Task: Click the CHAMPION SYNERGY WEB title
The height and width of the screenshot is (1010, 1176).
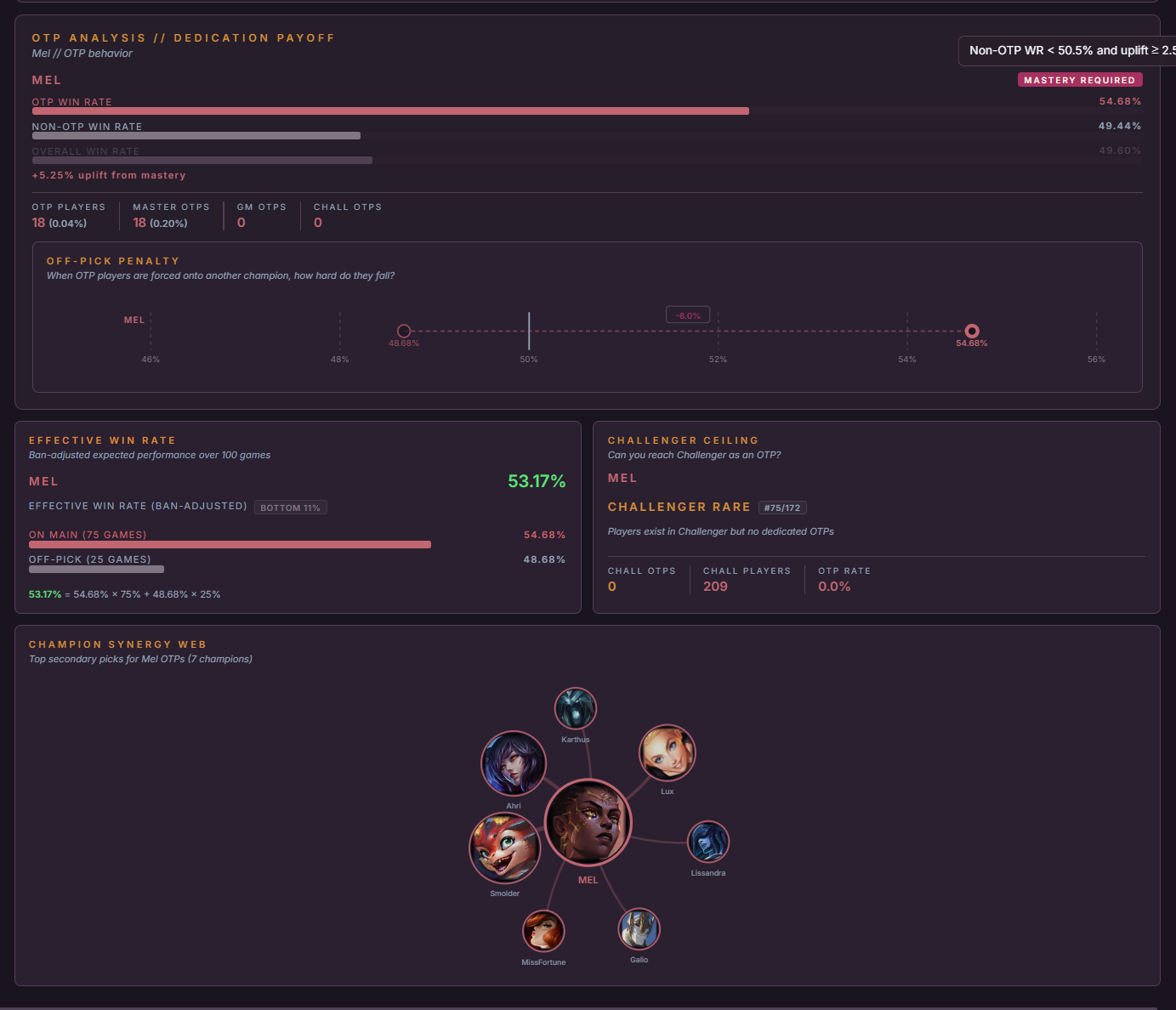Action: [x=117, y=644]
